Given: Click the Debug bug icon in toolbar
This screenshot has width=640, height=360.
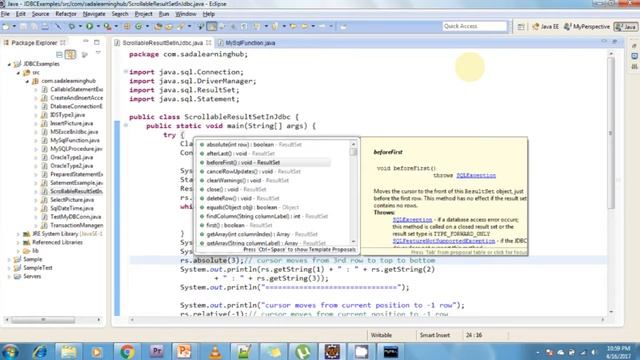Looking at the screenshot, I should click(x=72, y=27).
